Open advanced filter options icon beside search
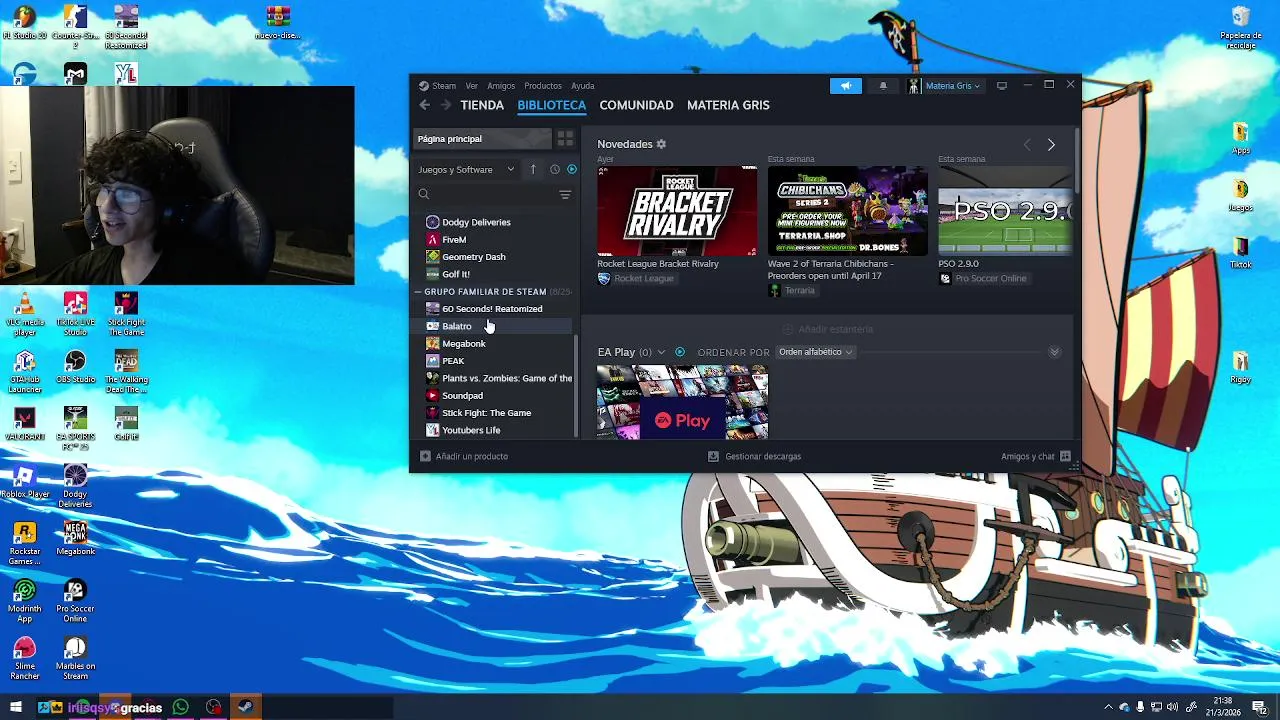The image size is (1280, 720). [565, 195]
